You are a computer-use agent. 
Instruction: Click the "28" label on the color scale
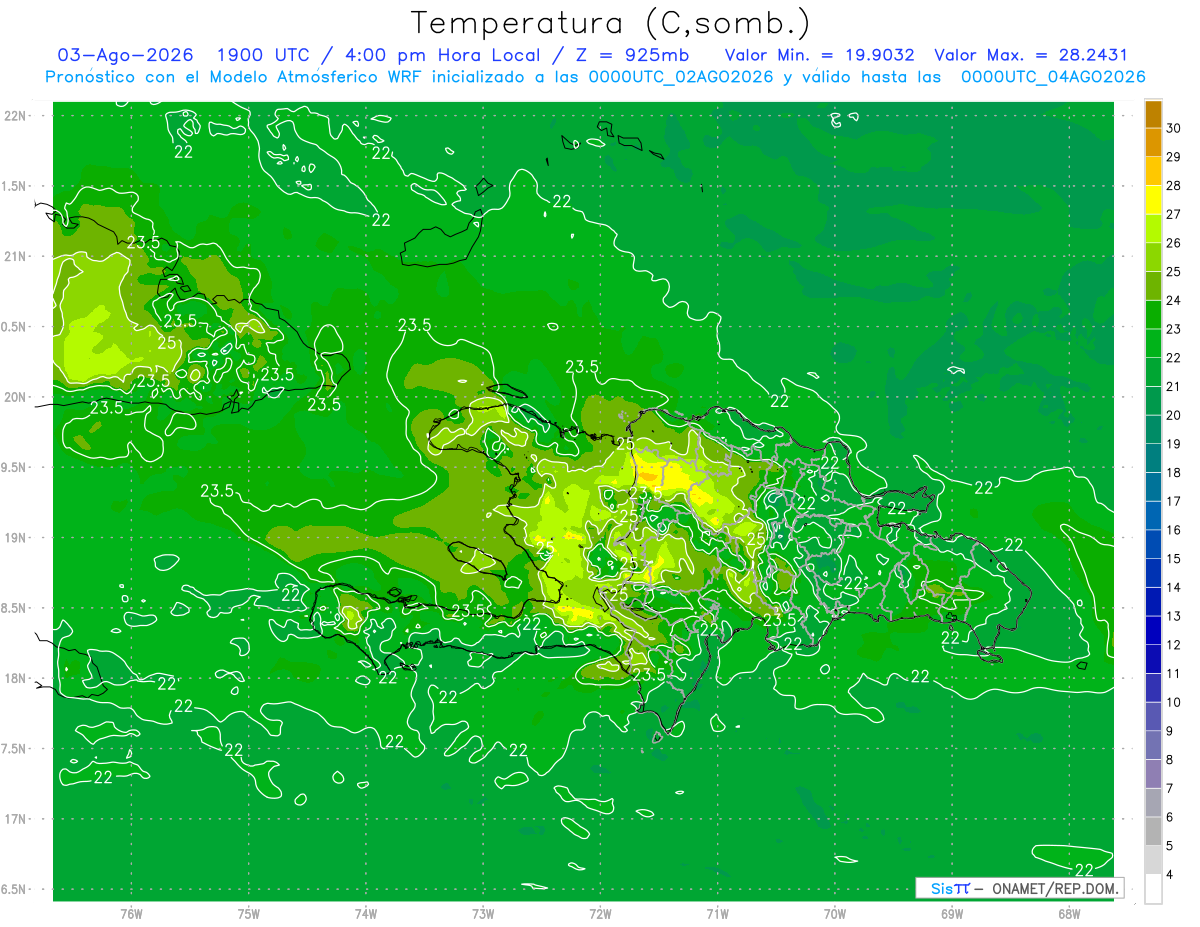[x=1174, y=185]
